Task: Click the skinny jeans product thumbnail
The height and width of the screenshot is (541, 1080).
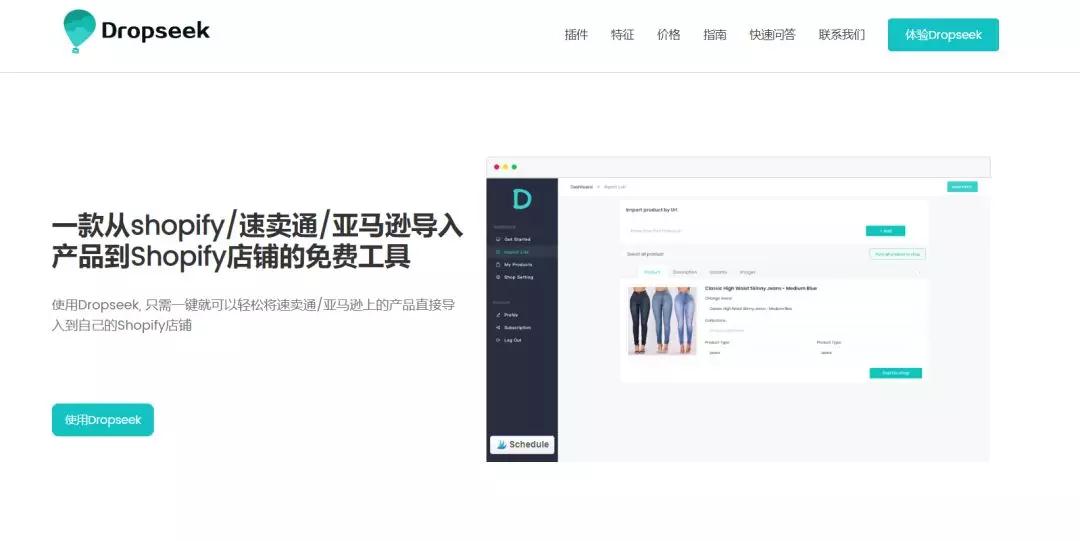Action: (662, 321)
